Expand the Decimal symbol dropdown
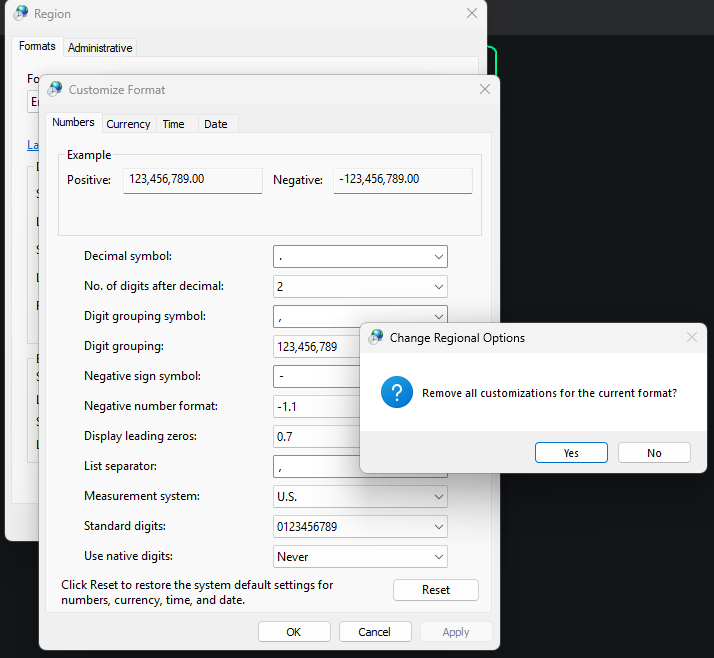Image resolution: width=714 pixels, height=658 pixels. 438,257
